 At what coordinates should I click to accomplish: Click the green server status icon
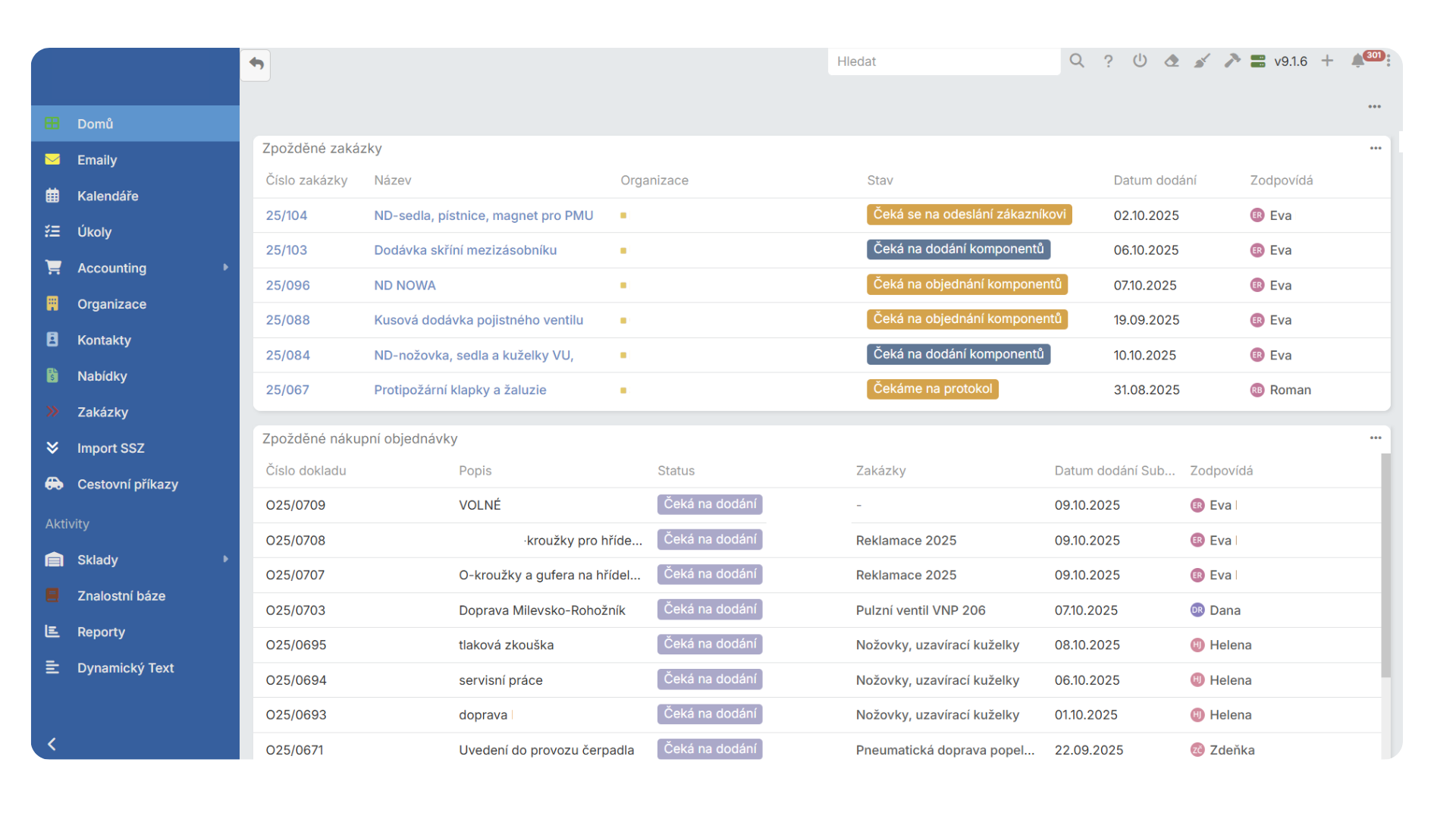pos(1258,61)
